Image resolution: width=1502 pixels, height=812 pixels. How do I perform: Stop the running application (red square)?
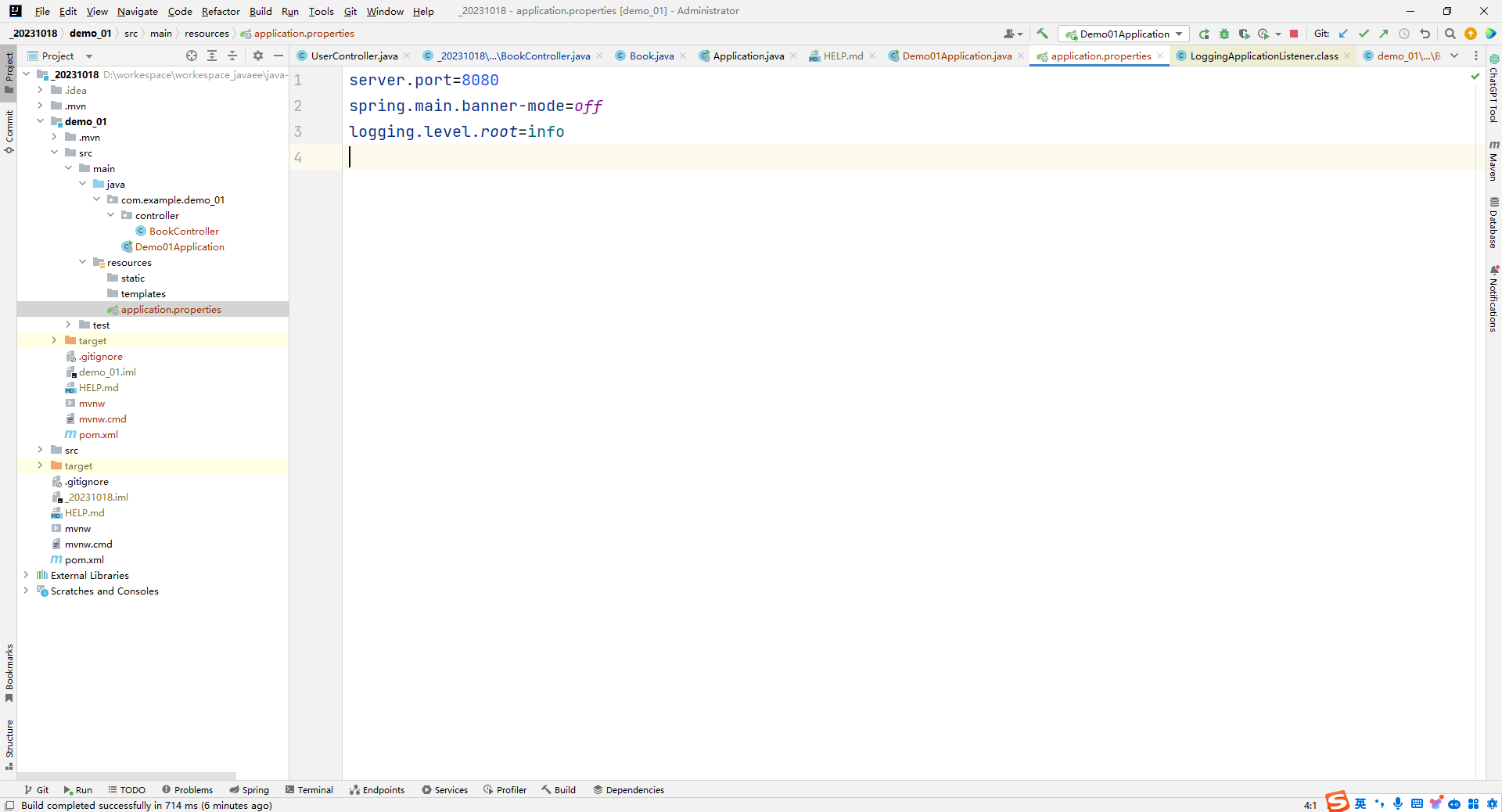[1294, 34]
